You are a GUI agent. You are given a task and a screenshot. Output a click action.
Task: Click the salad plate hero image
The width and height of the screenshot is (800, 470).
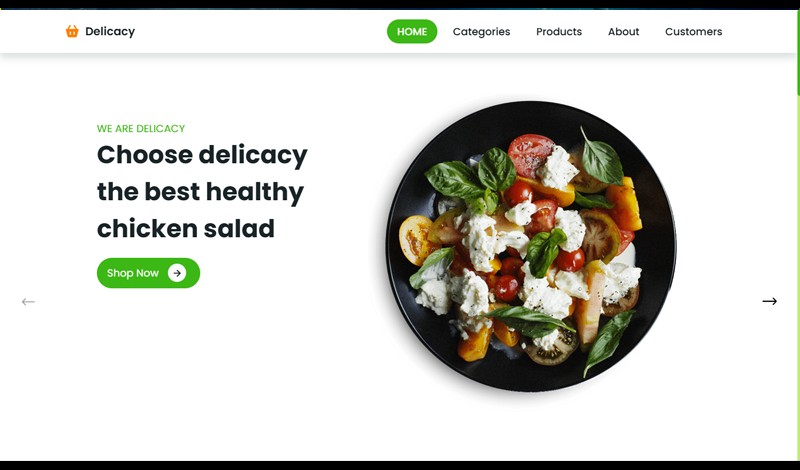click(531, 246)
